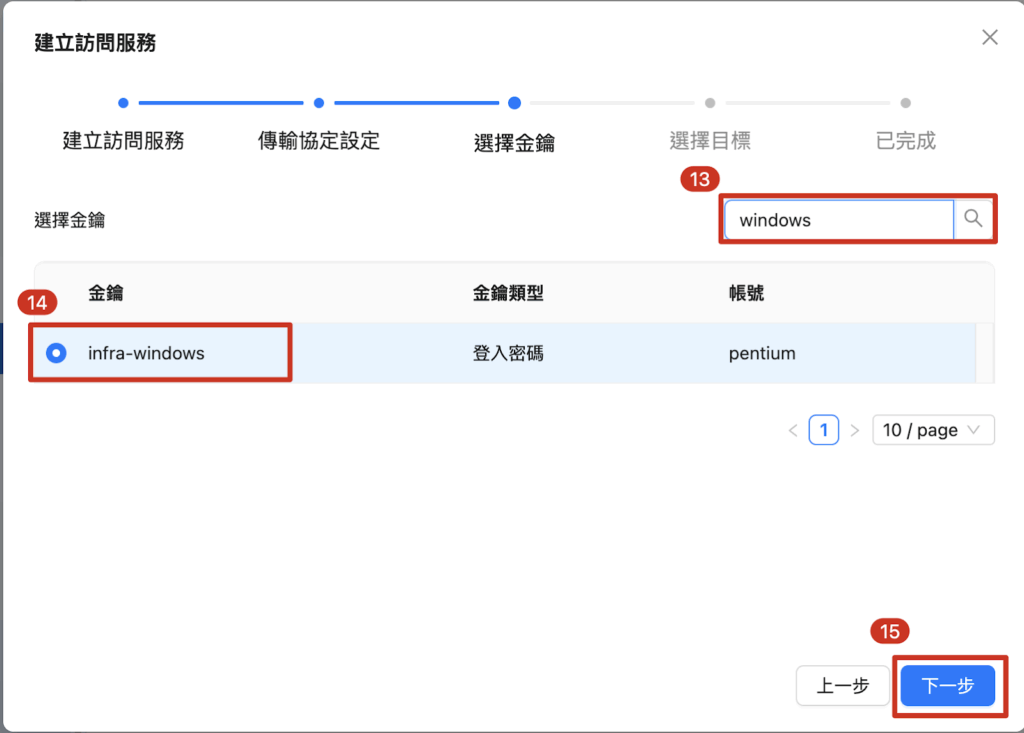Image resolution: width=1024 pixels, height=733 pixels.
Task: Select the 已完成 step label
Action: [905, 141]
